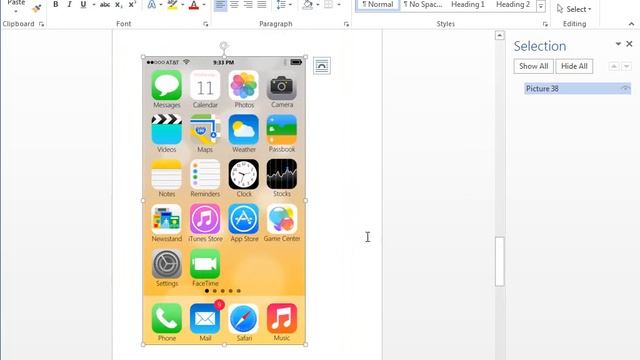Toggle visibility eye for Picture 38

point(625,89)
